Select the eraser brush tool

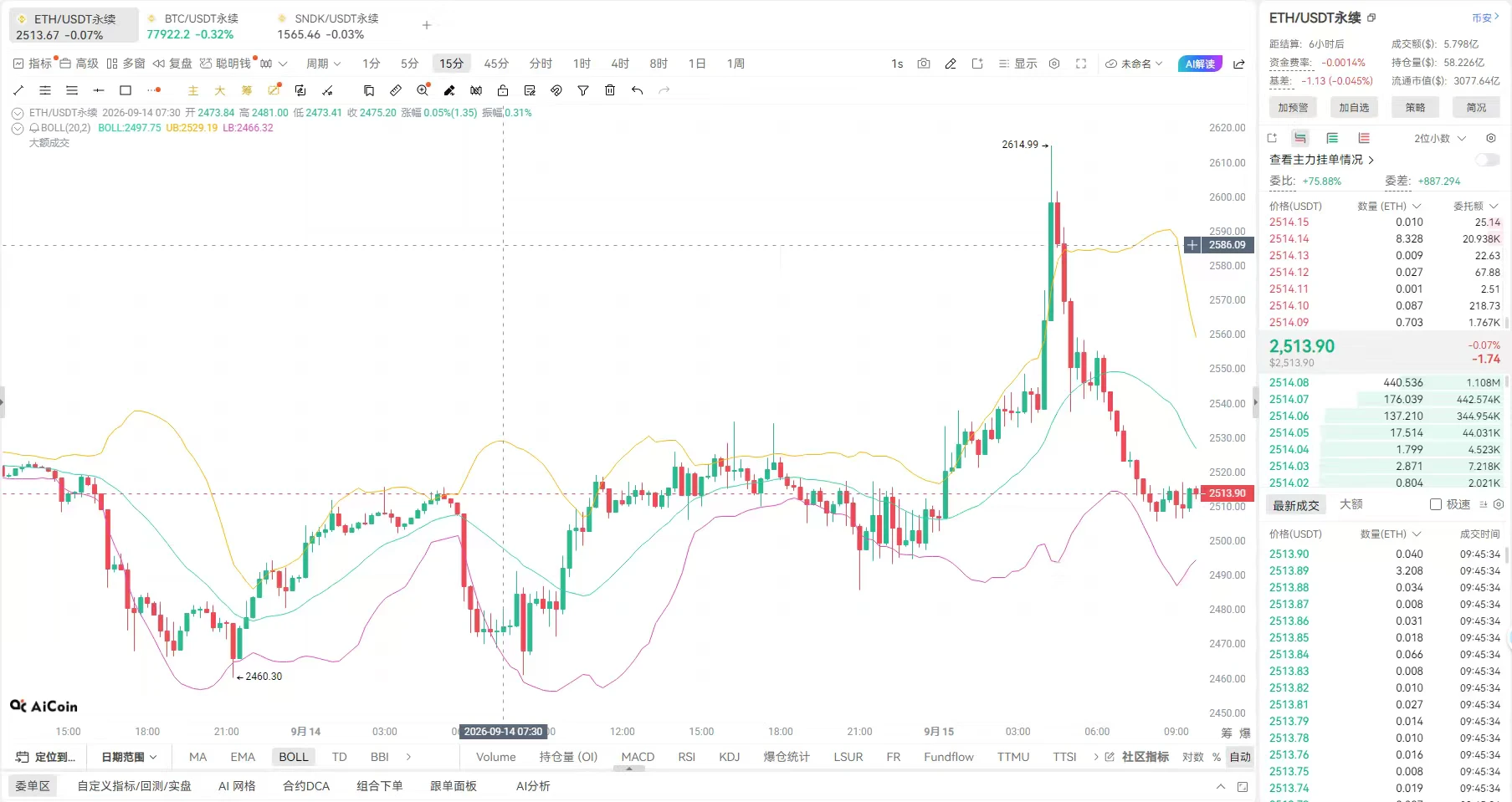pyautogui.click(x=449, y=90)
